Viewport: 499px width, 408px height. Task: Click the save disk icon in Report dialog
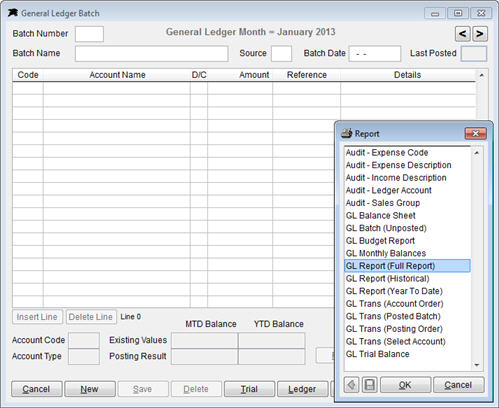pyautogui.click(x=370, y=385)
